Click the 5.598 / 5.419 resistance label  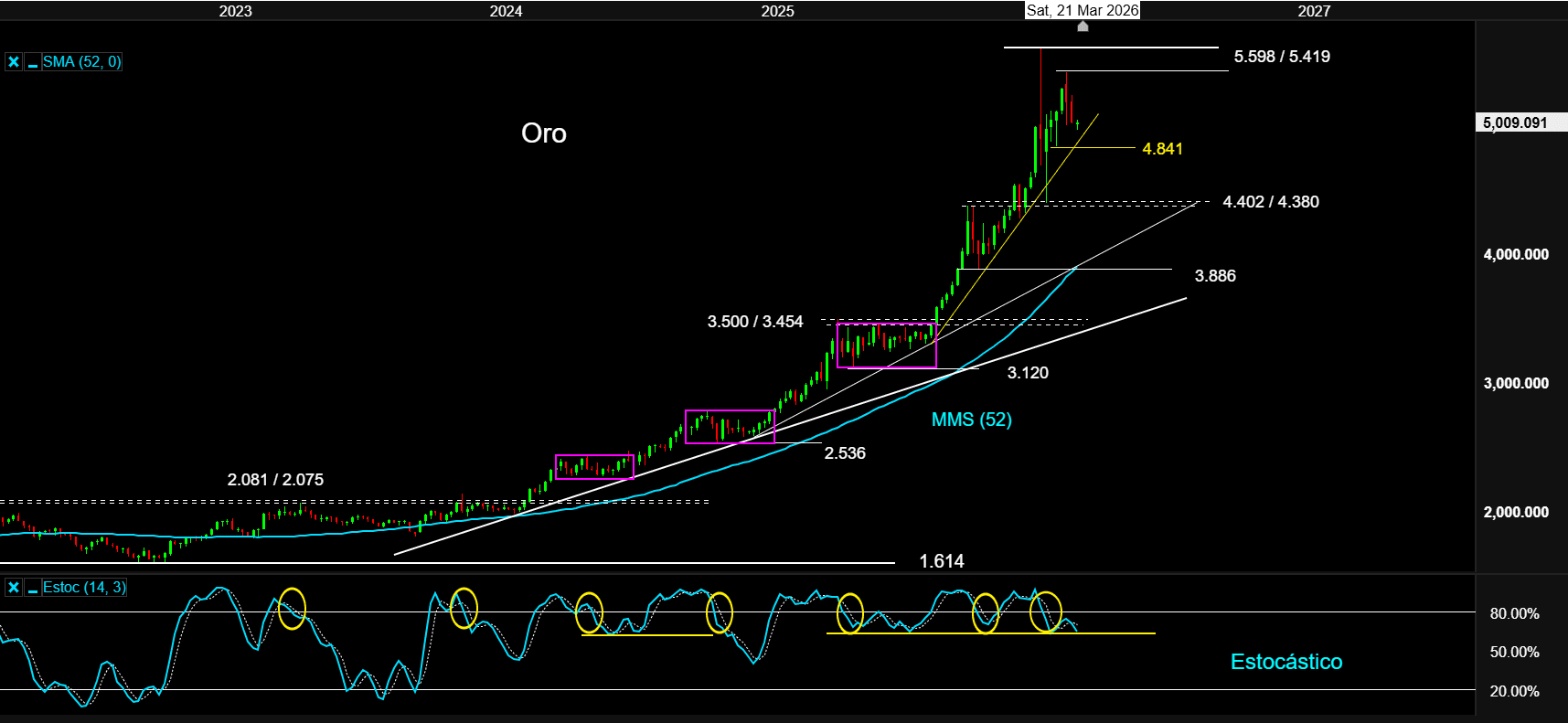coord(1281,57)
